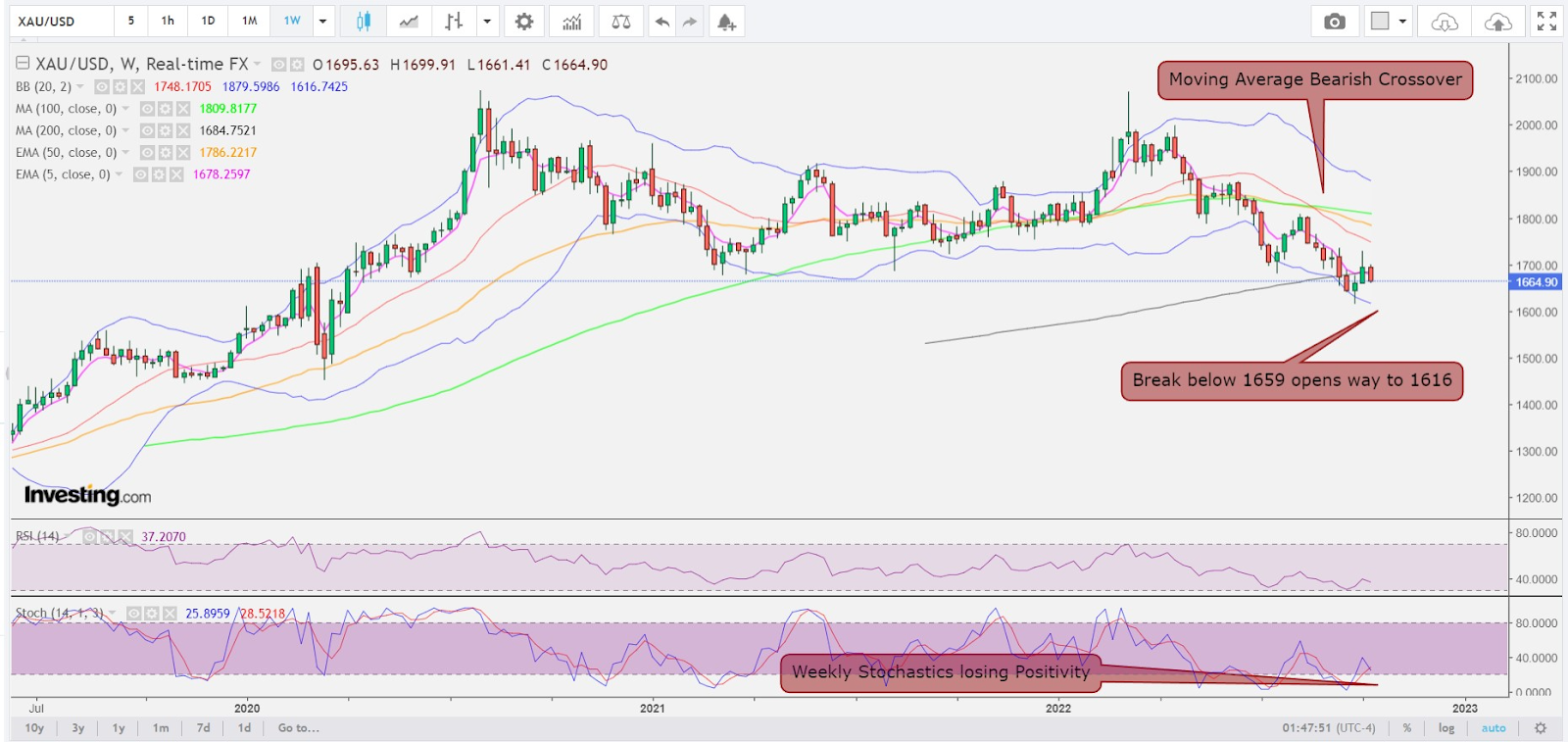Choose the bar chart style
Viewport: 1568px width, 742px height.
point(454,22)
